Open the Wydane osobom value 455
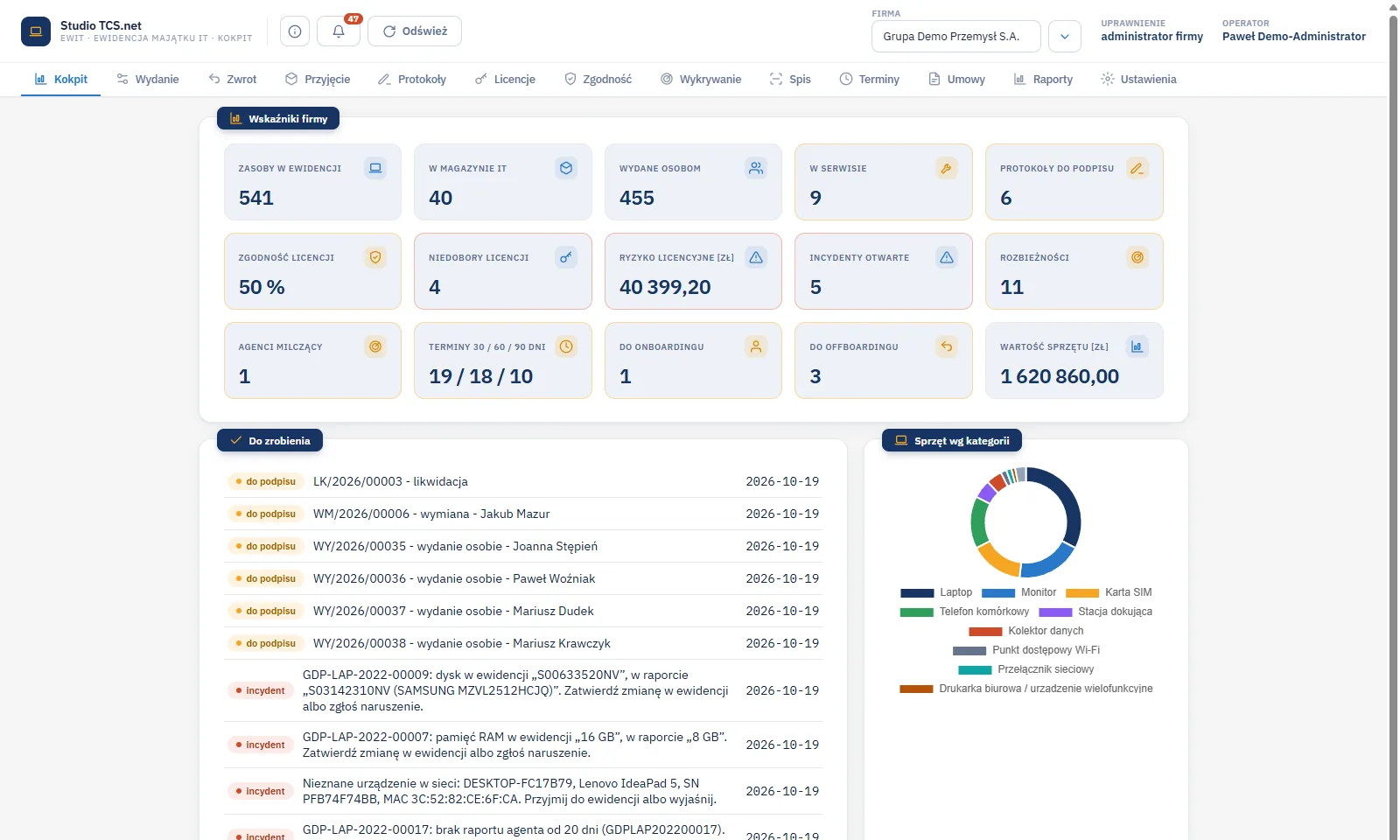 coord(637,199)
